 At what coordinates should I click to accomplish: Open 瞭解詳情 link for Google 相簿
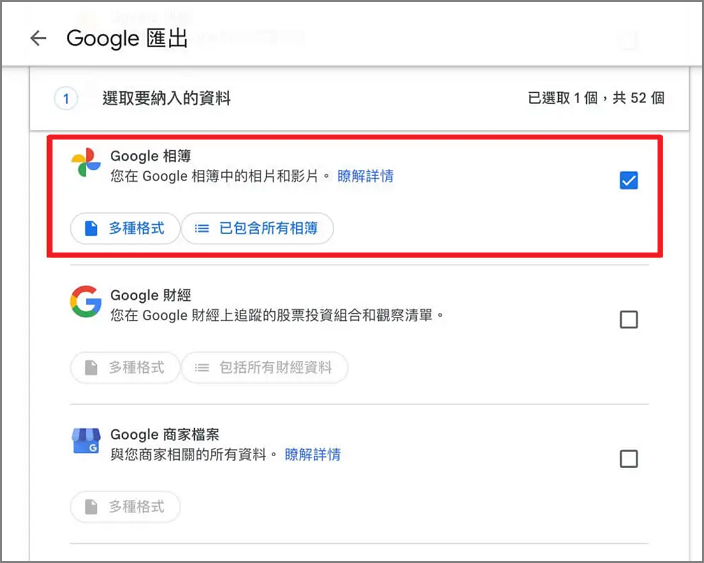point(365,176)
